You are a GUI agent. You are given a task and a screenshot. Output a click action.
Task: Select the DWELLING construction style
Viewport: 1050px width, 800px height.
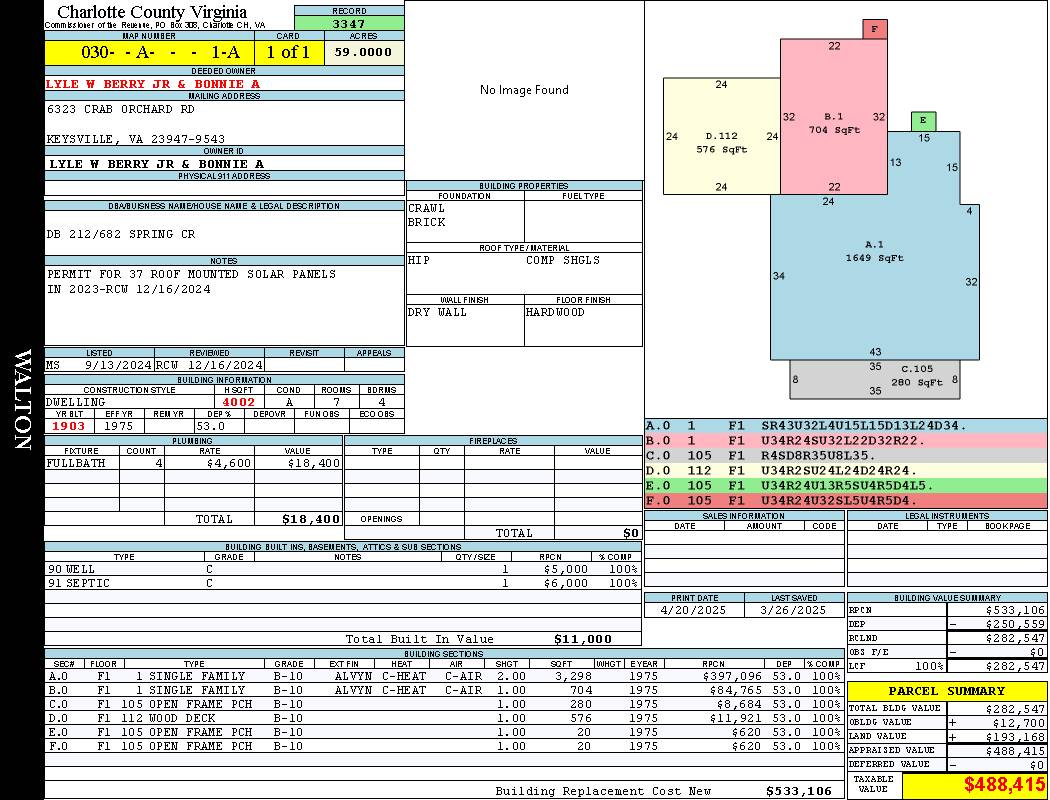click(x=76, y=402)
